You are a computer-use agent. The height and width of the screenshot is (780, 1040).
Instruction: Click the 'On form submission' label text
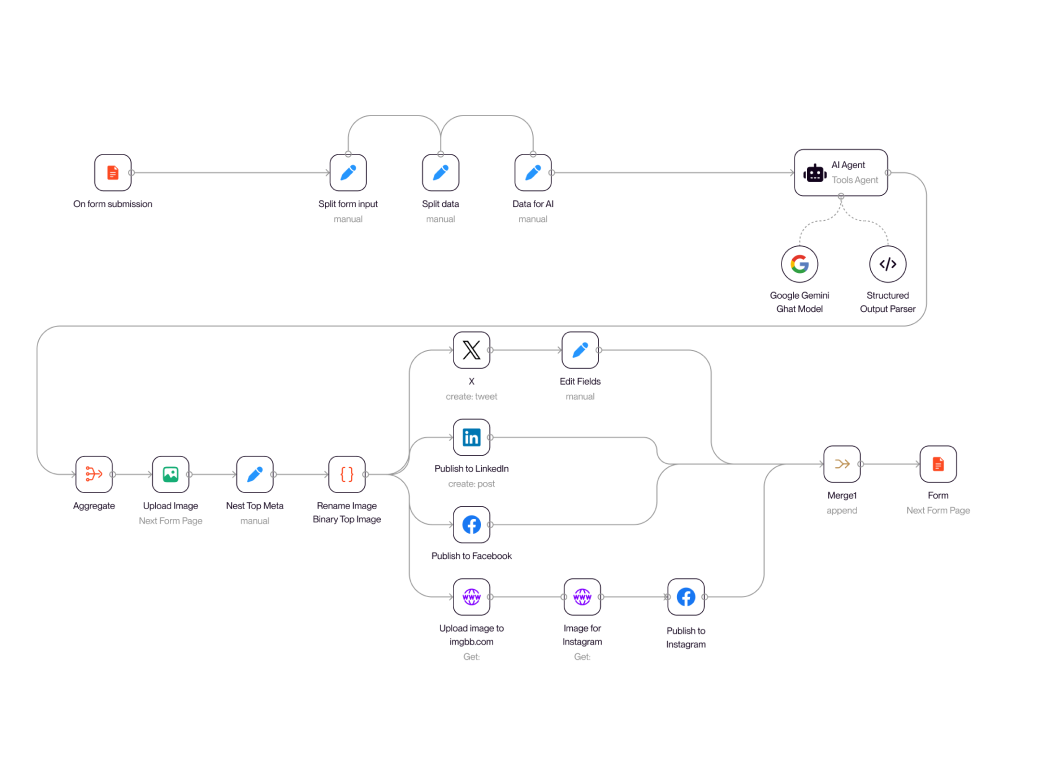click(x=113, y=204)
